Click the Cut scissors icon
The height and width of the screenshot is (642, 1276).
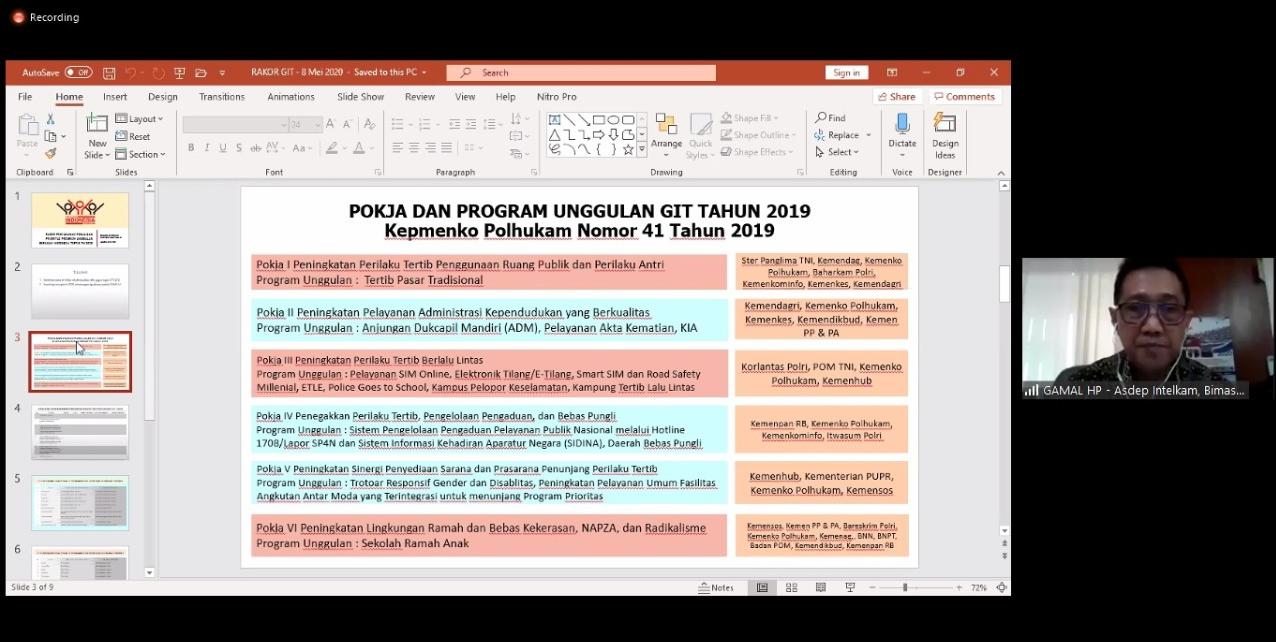click(50, 119)
